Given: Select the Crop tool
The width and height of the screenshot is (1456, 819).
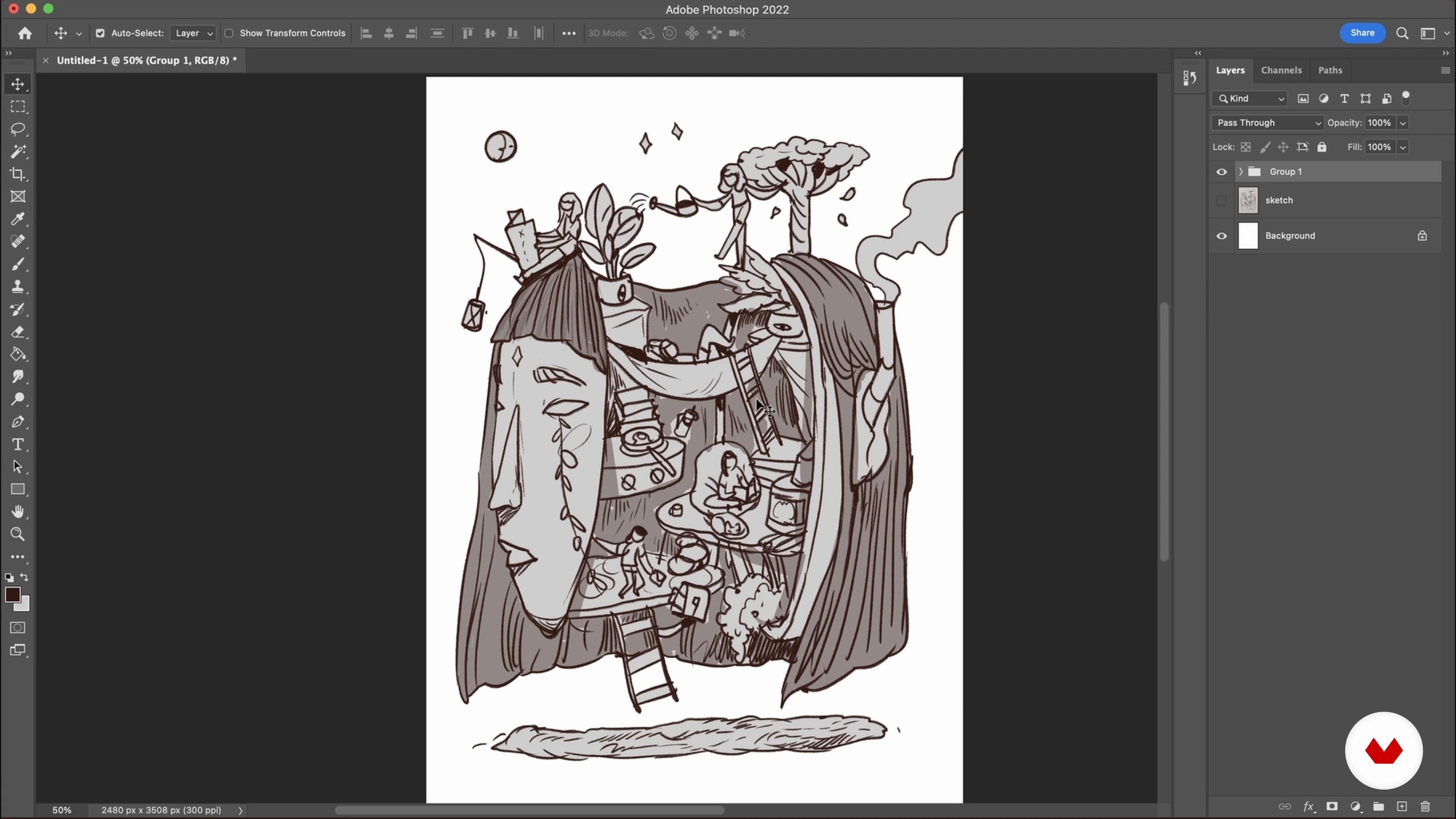Looking at the screenshot, I should 17,174.
